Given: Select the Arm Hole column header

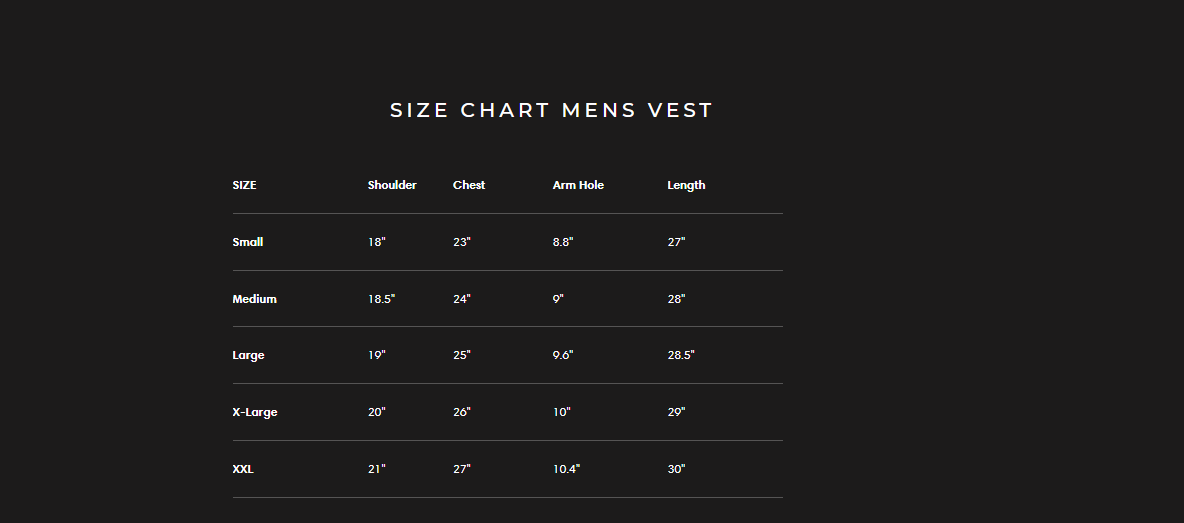Looking at the screenshot, I should 578,185.
